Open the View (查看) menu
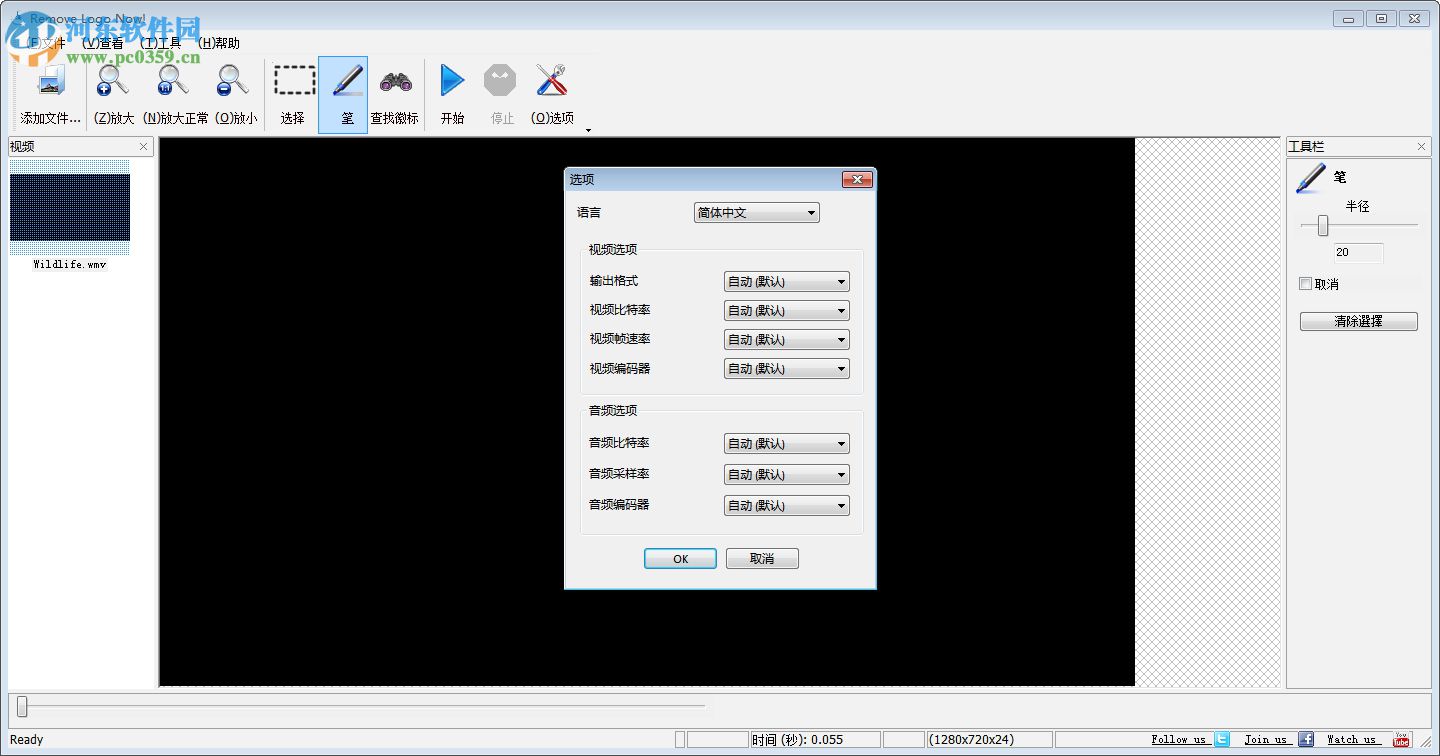The height and width of the screenshot is (756, 1440). coord(103,43)
